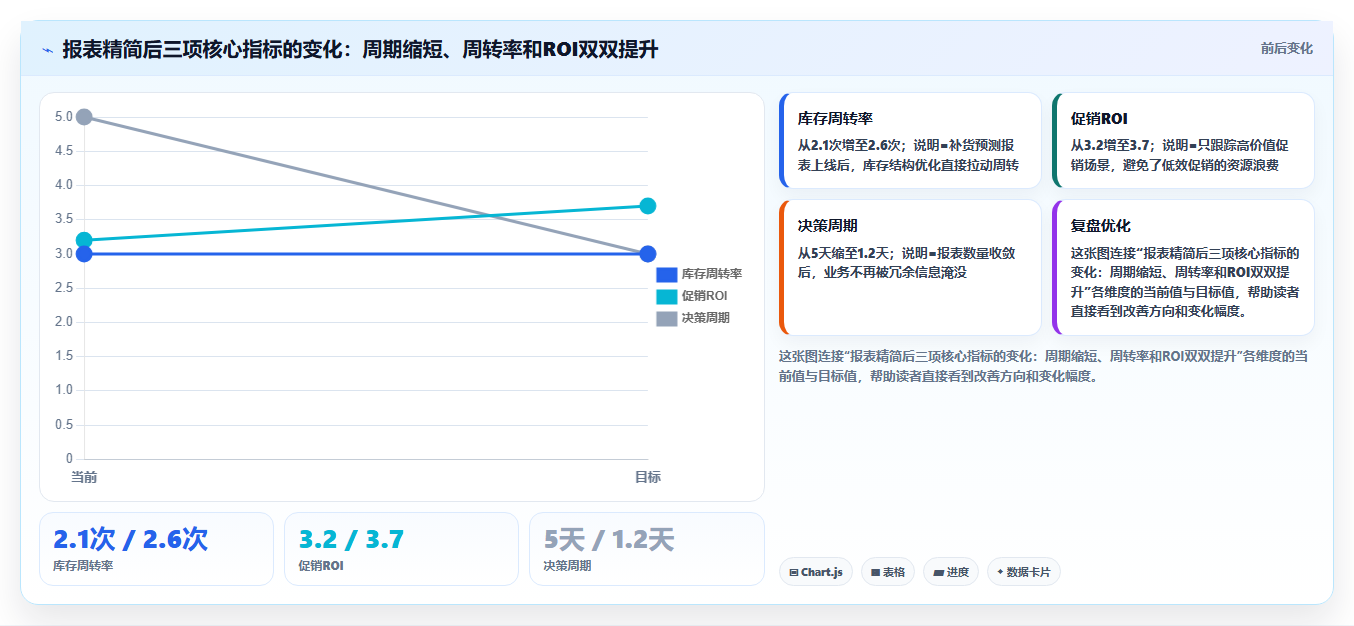Click the 5天 / 1.2天 stat value
The width and height of the screenshot is (1354, 626).
[x=609, y=540]
